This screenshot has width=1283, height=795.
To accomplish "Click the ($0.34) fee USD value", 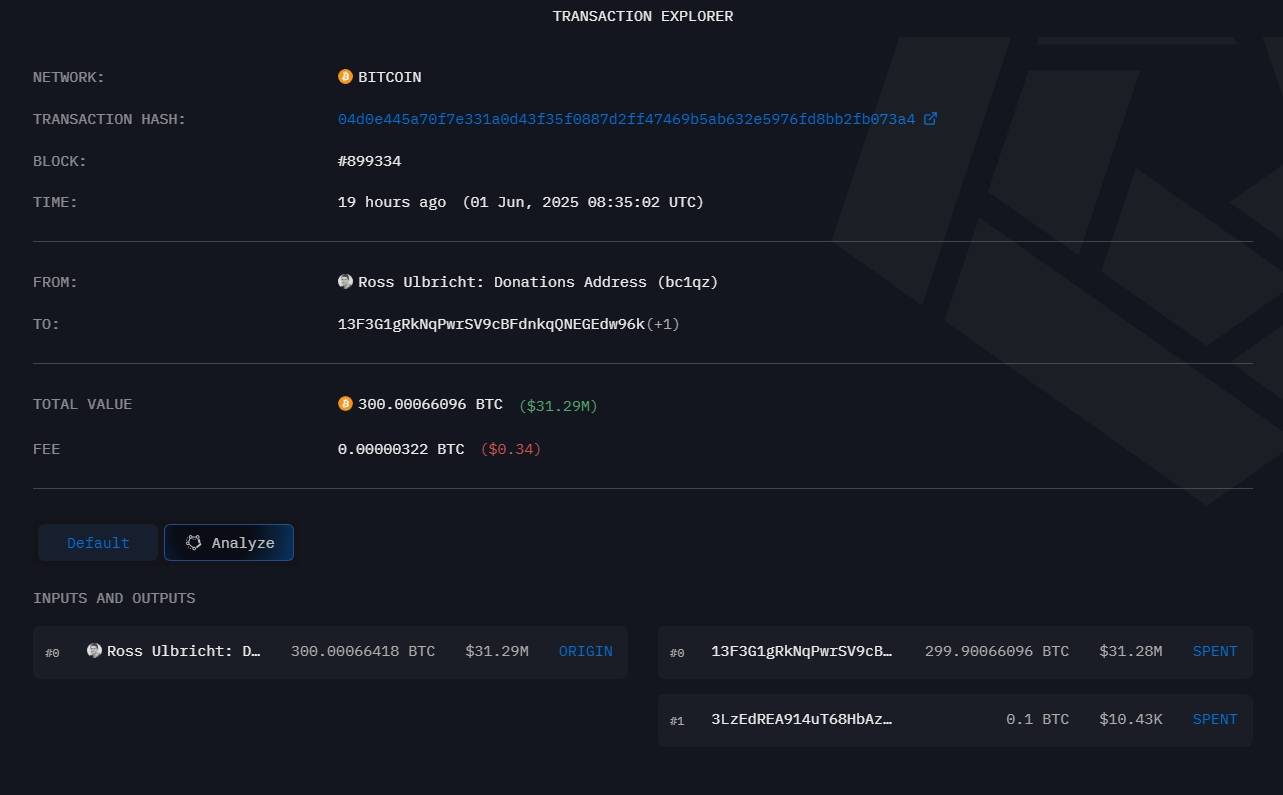I will (x=511, y=449).
